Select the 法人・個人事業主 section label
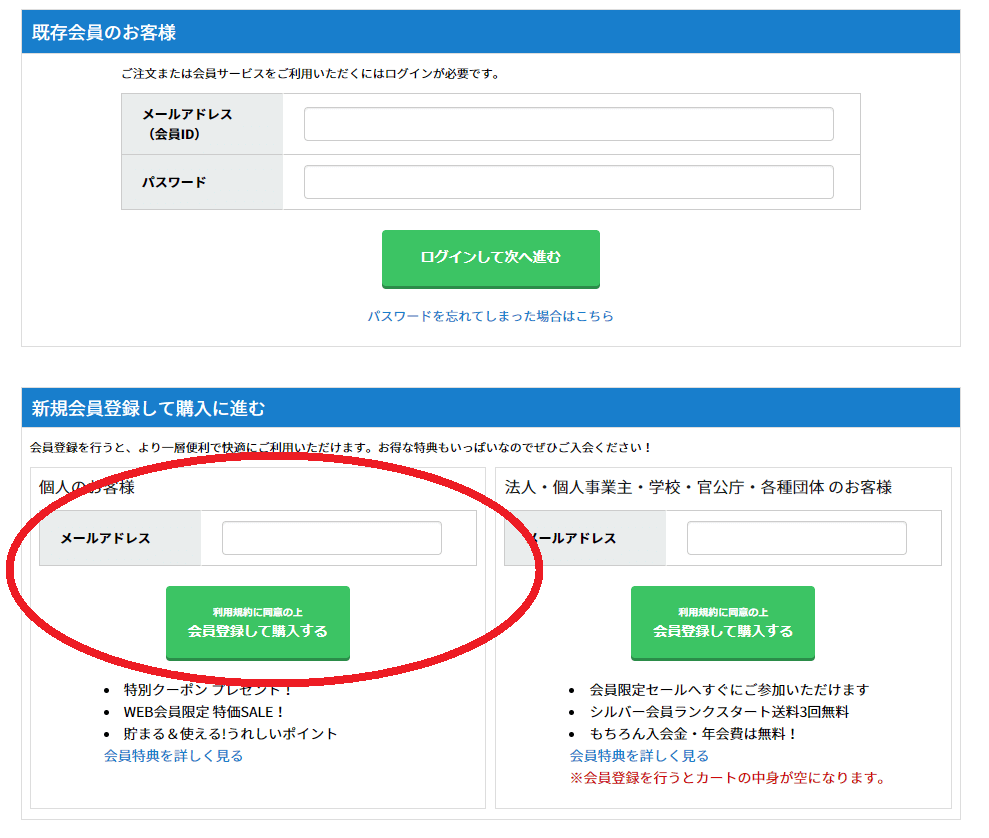This screenshot has height=838, width=989. tap(700, 481)
